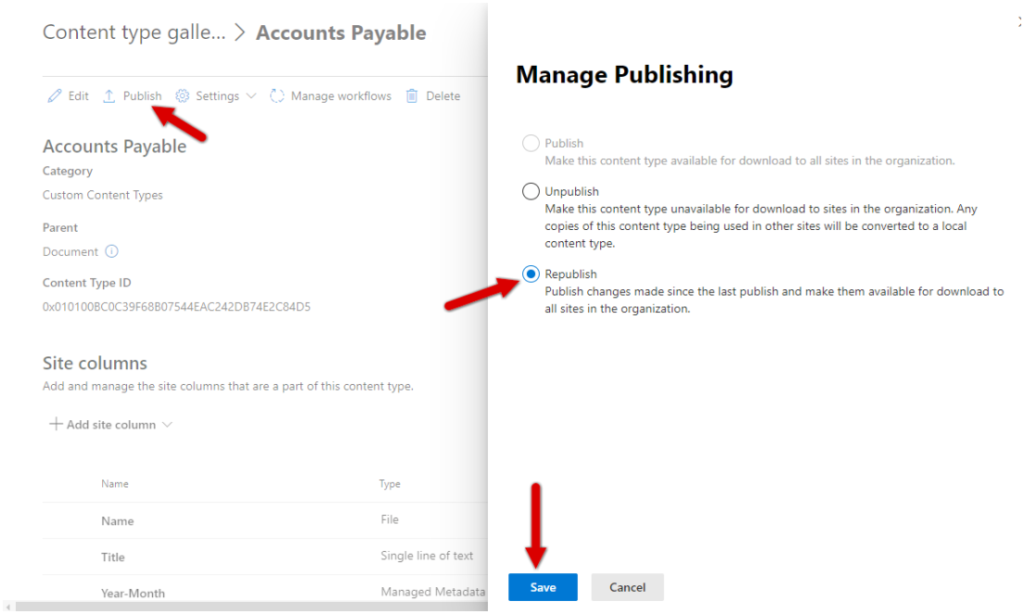Click the Name column header

click(115, 484)
